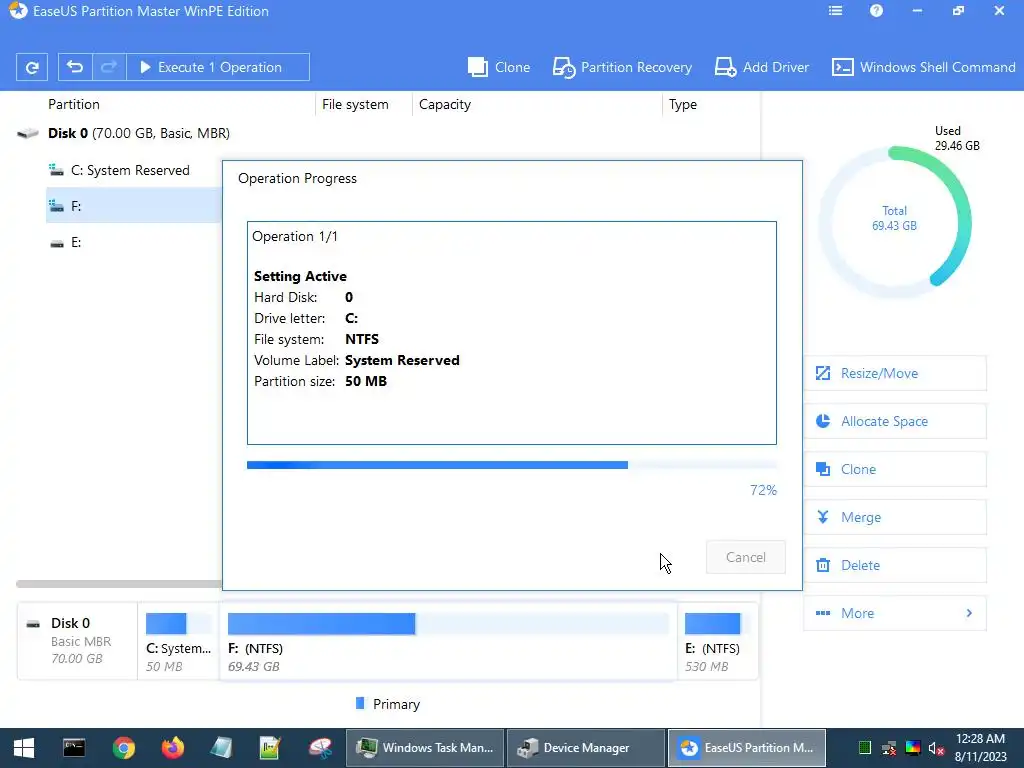Click the colorful display tray icon
This screenshot has width=1024, height=768.
[912, 748]
